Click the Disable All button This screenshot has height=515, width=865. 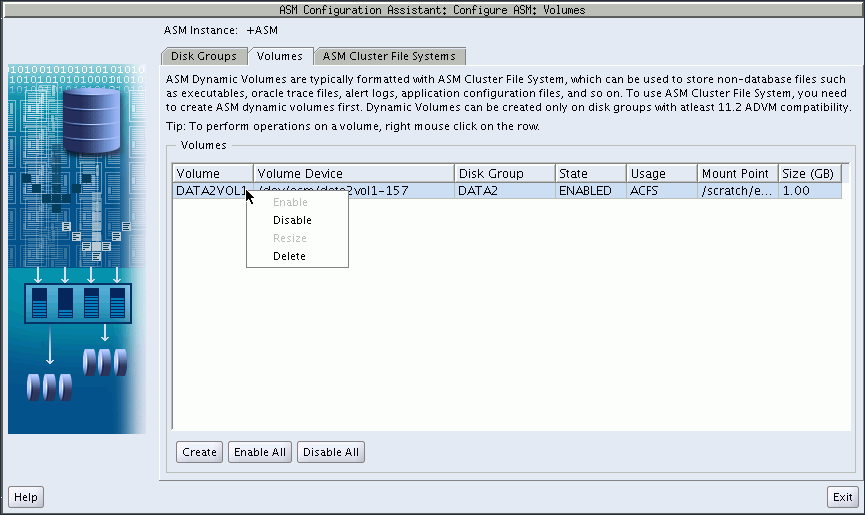330,452
